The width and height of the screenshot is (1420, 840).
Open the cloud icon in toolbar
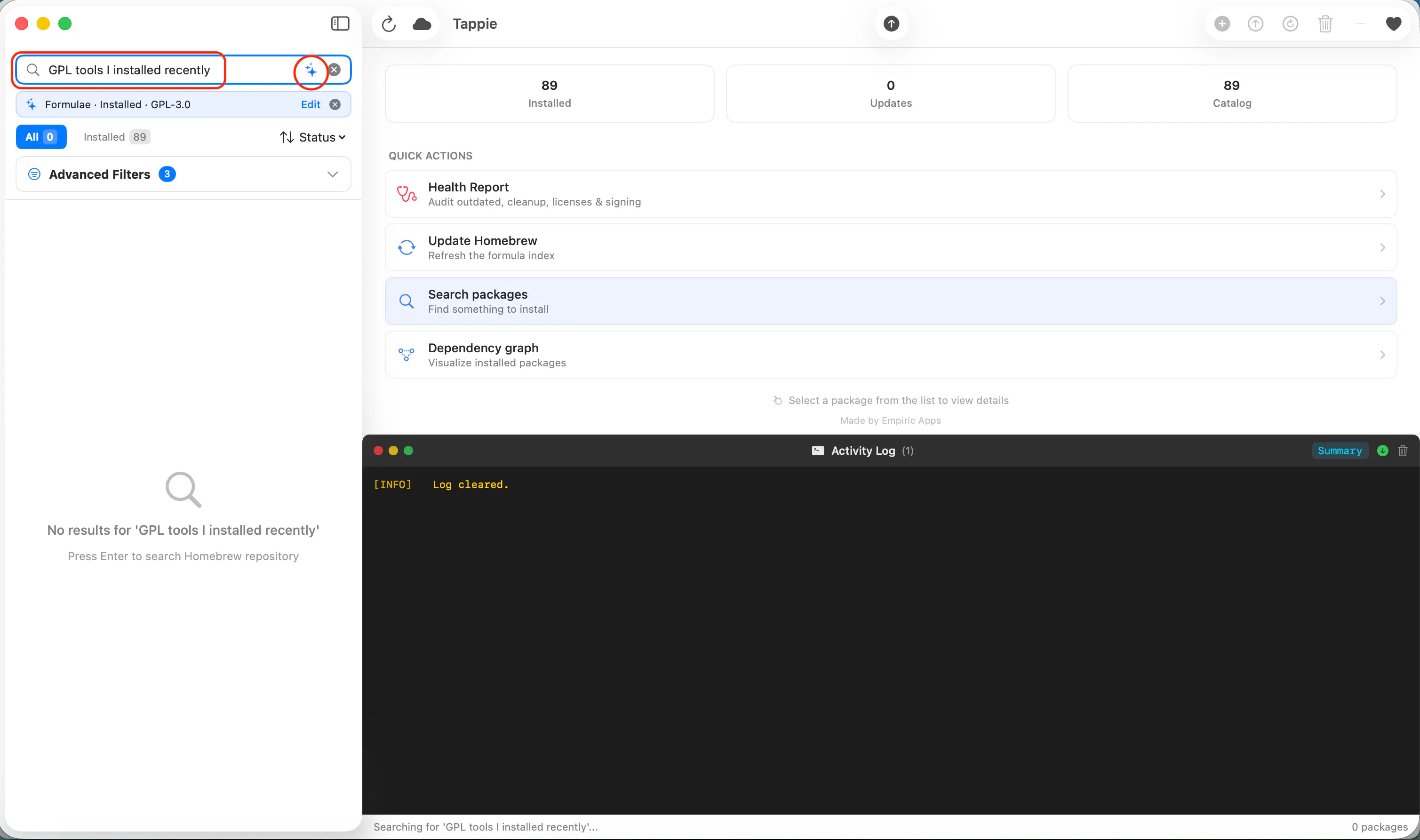[x=422, y=24]
